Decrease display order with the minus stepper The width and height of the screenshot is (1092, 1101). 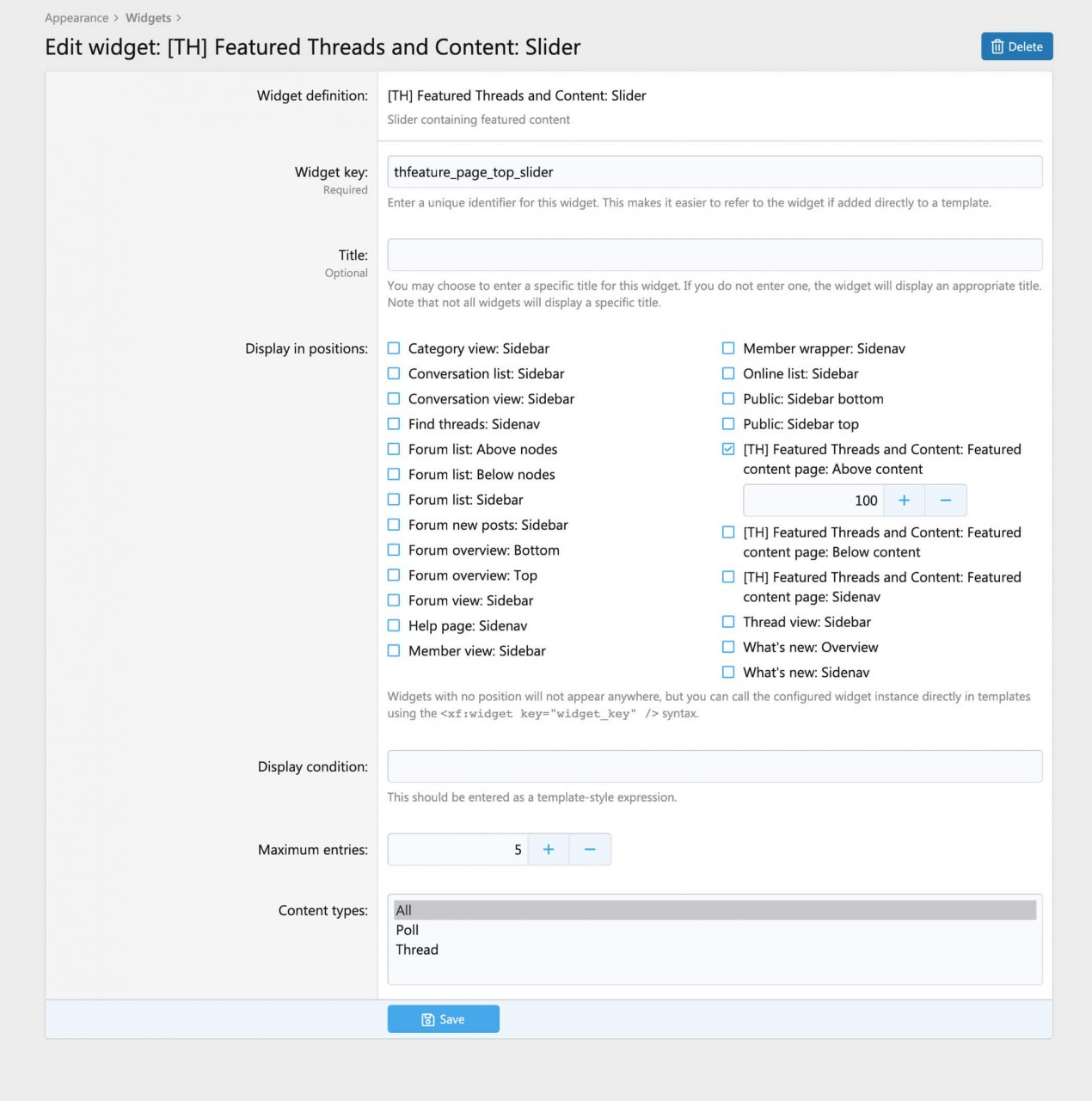pos(945,501)
